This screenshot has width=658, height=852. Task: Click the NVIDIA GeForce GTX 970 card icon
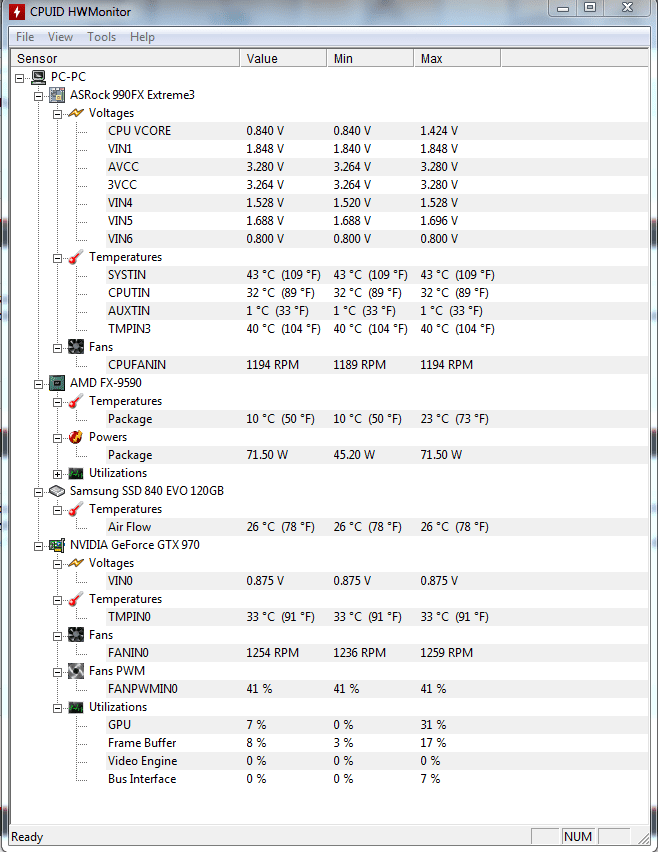[57, 545]
